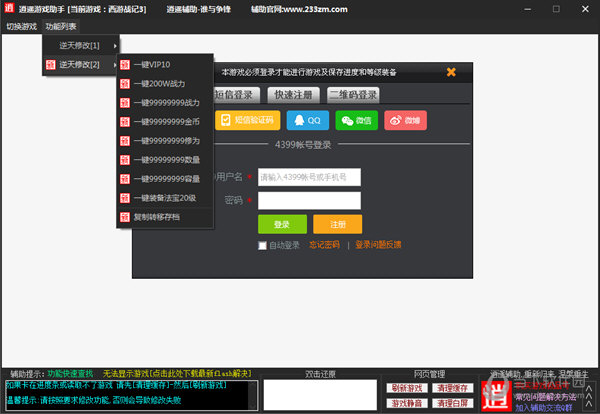Close the login dialog with orange X
The height and width of the screenshot is (414, 600).
coord(451,72)
